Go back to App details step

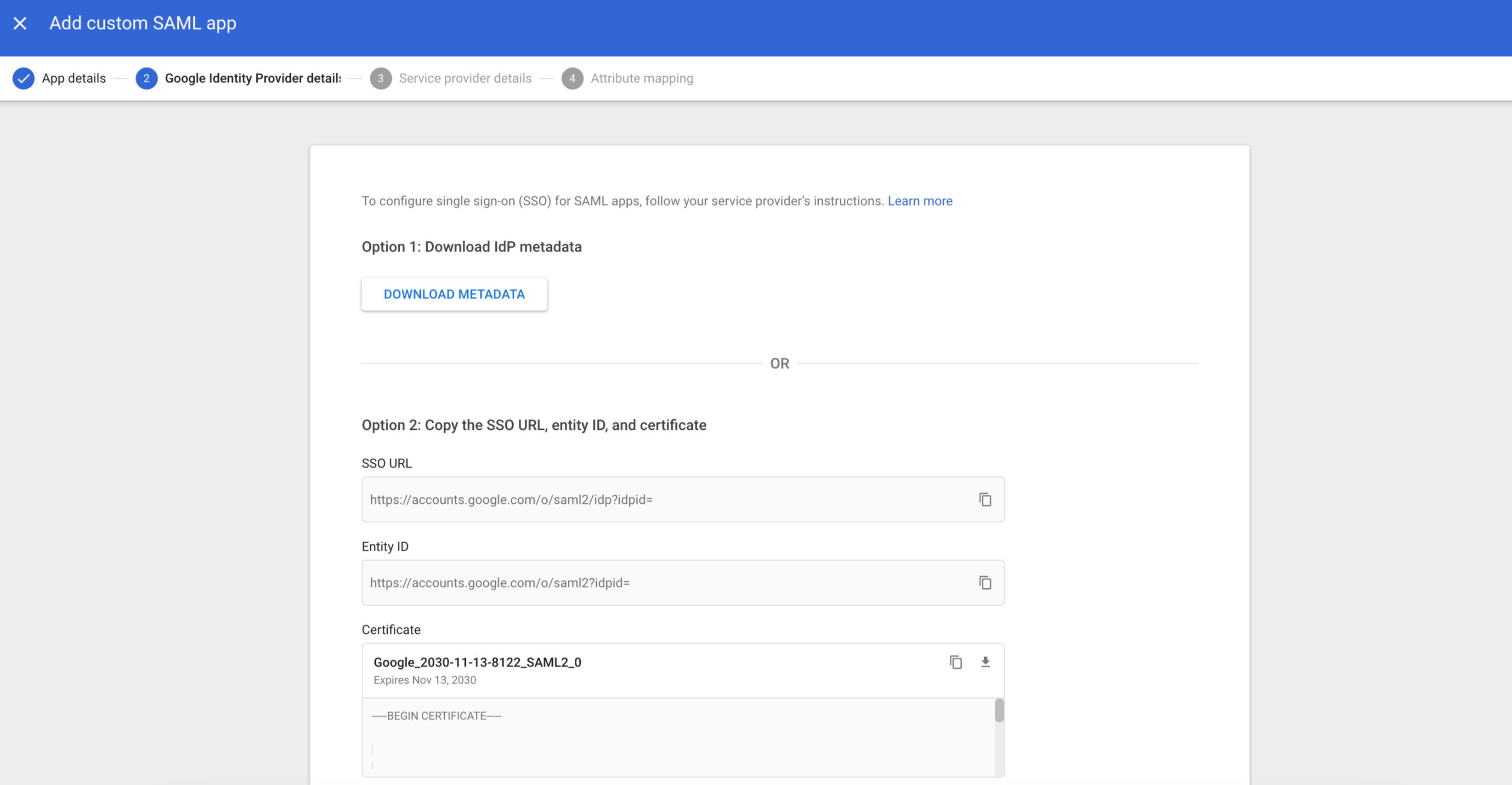(x=74, y=79)
